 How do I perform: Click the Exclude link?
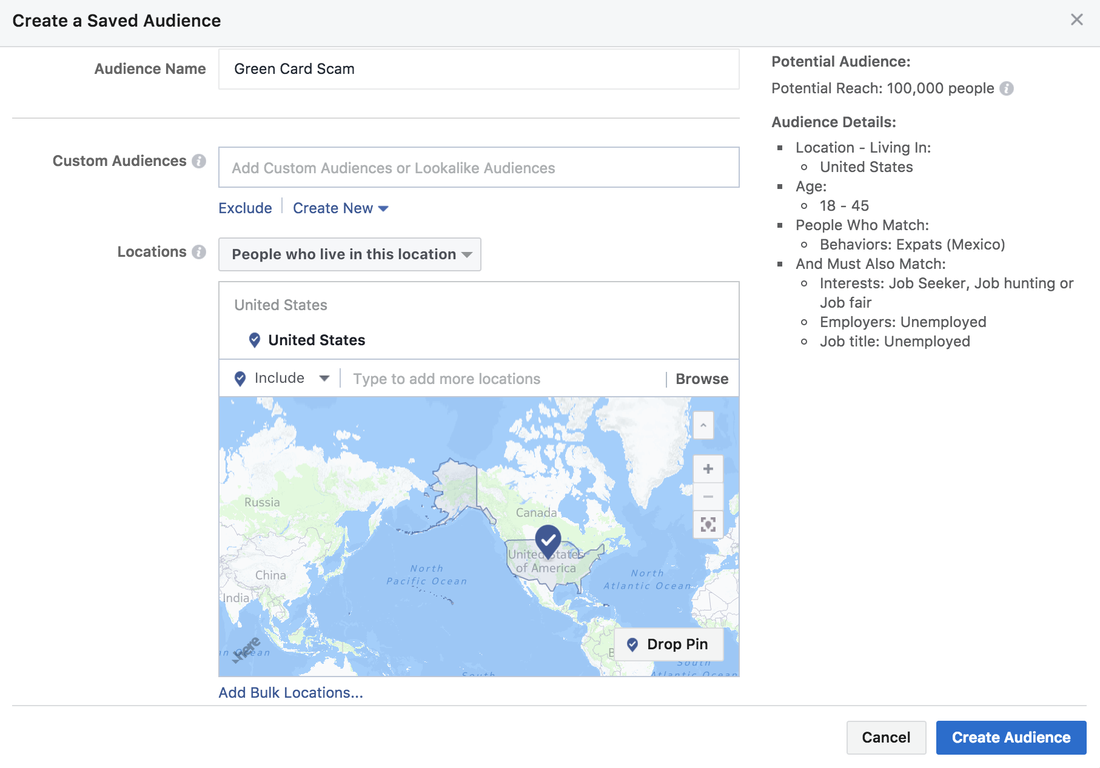point(245,208)
